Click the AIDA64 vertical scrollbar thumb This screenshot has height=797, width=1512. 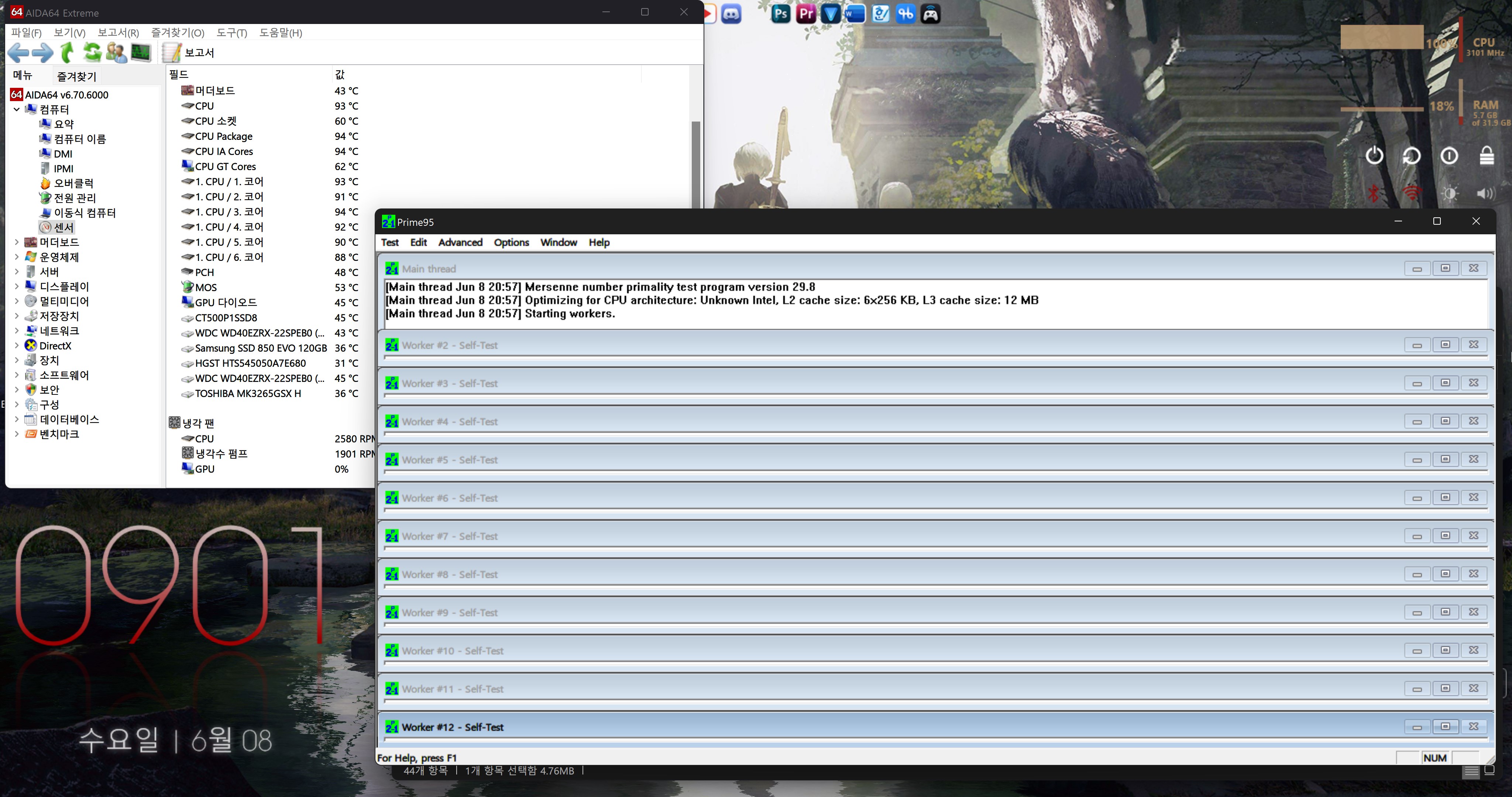(x=695, y=164)
